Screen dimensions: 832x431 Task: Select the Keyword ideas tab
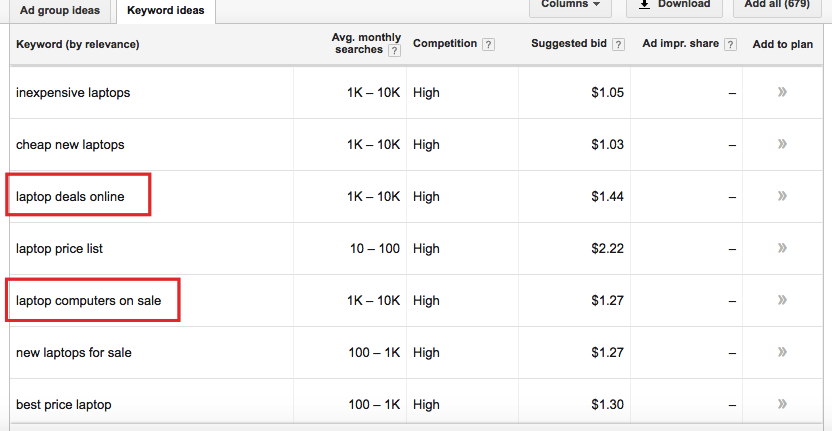(165, 11)
